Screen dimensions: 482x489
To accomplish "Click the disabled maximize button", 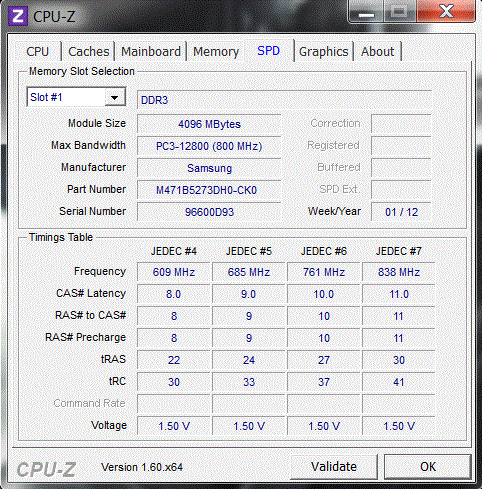I will pyautogui.click(x=399, y=11).
